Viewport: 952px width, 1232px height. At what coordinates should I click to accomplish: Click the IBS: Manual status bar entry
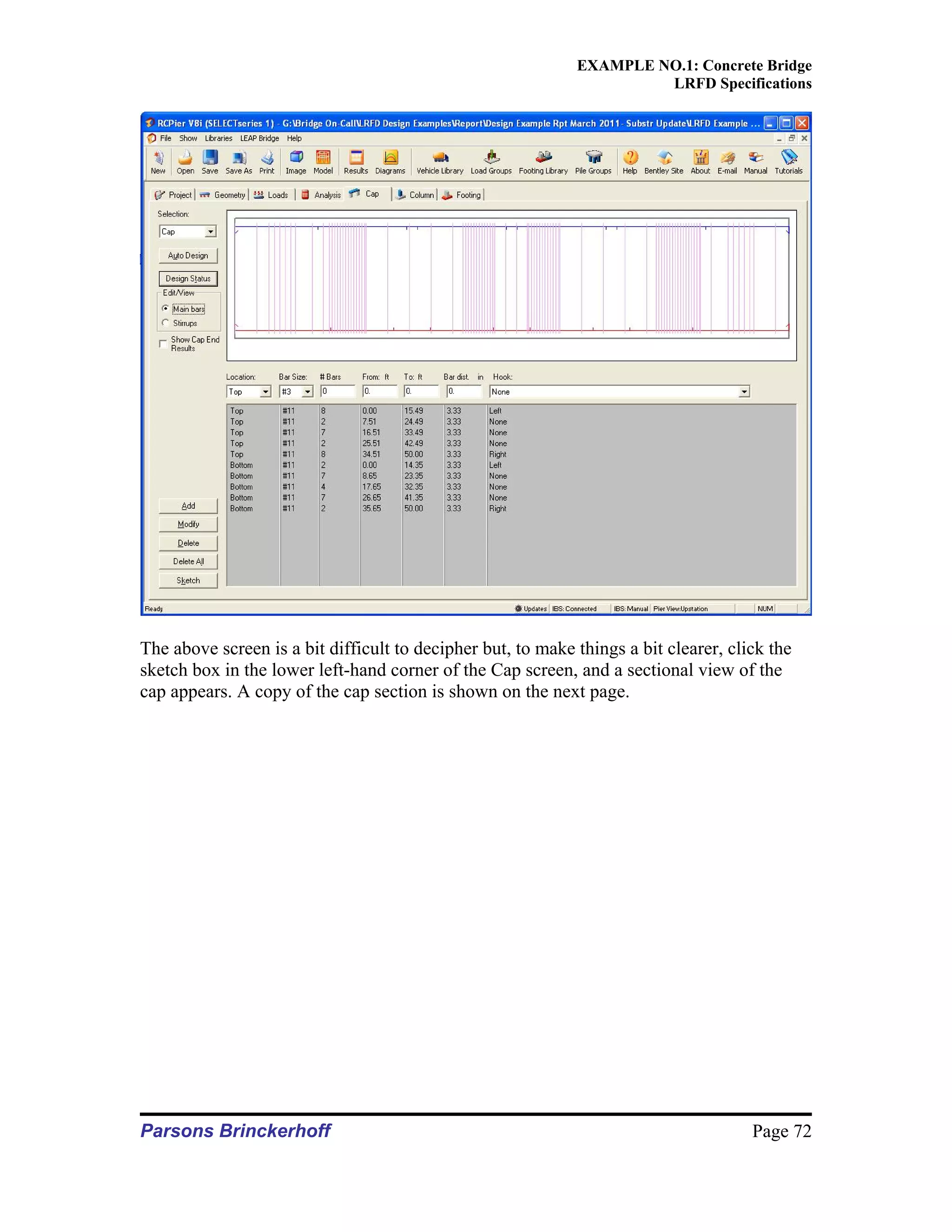tap(630, 609)
